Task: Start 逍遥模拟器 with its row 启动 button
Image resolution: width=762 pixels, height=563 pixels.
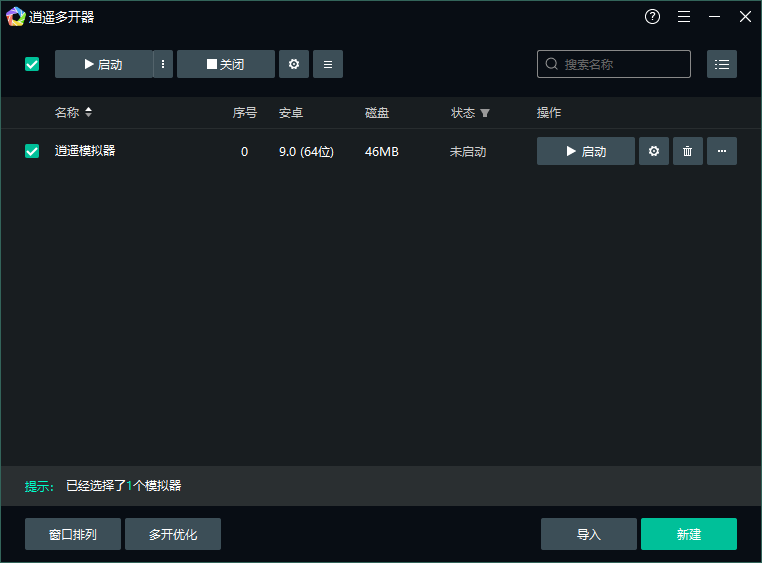Action: (586, 151)
